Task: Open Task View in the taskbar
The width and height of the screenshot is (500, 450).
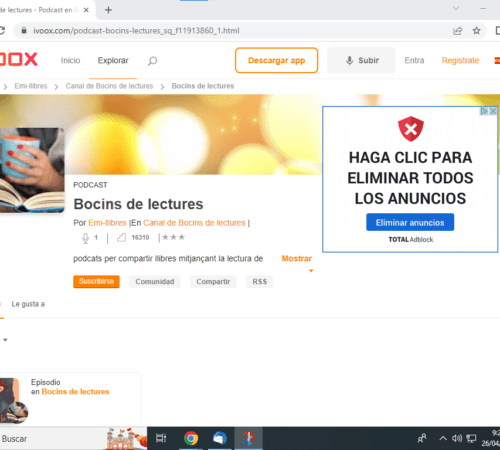Action: click(x=161, y=438)
